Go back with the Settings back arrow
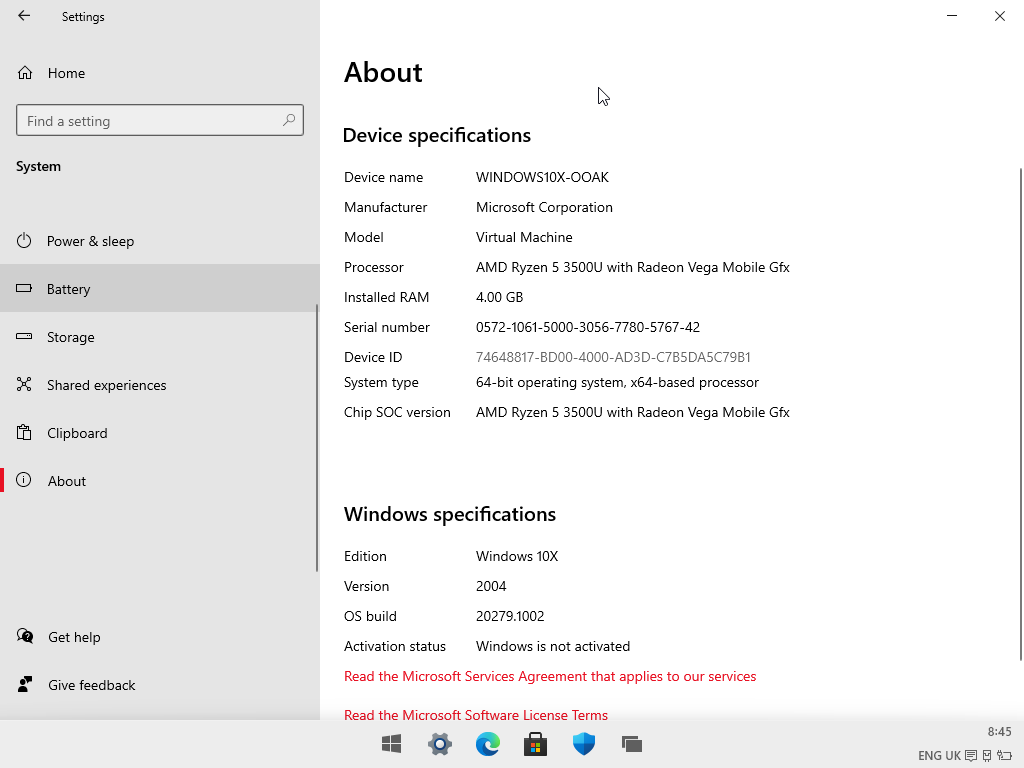Viewport: 1024px width, 768px height. tap(24, 16)
